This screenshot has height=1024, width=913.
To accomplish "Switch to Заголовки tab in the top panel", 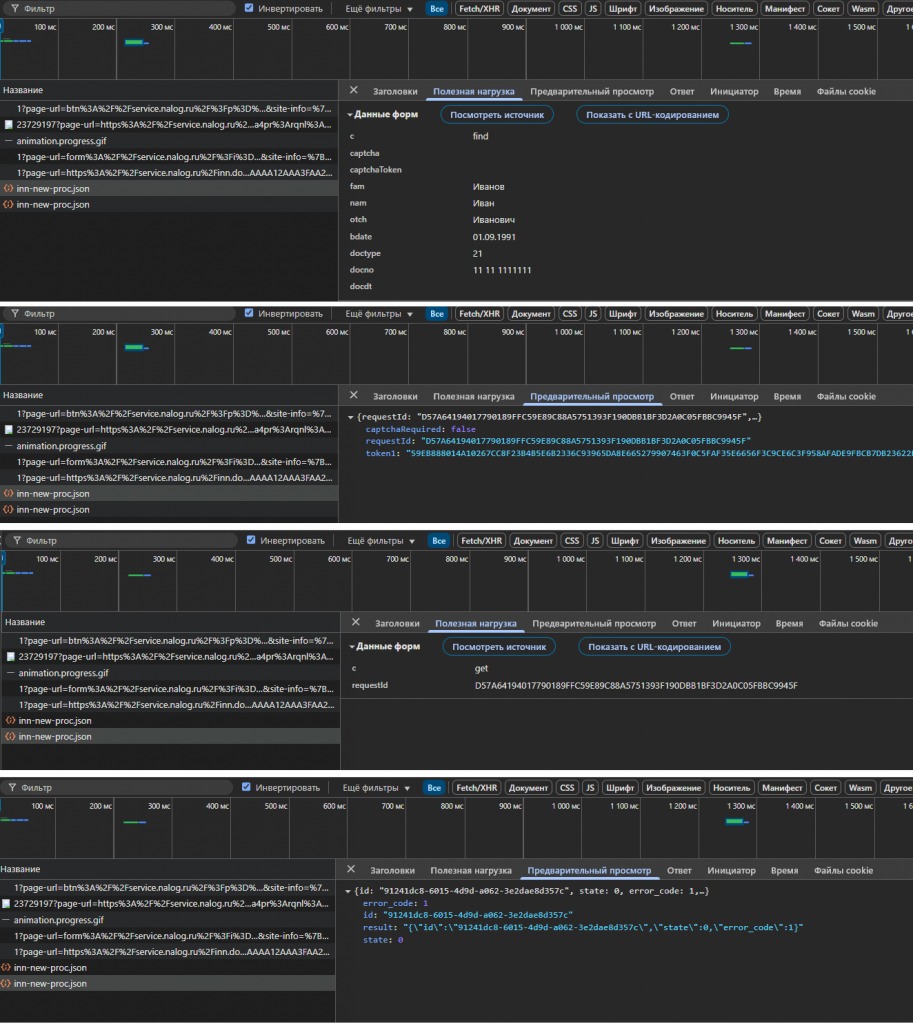I will click(395, 91).
